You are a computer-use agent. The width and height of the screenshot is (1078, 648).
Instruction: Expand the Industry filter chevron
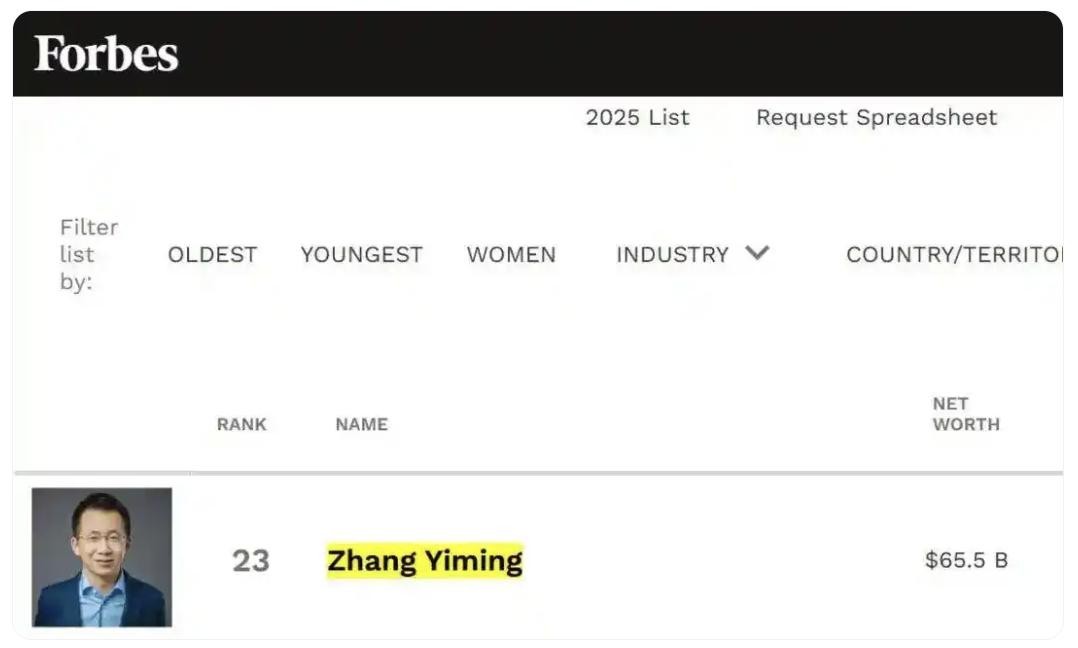click(758, 253)
